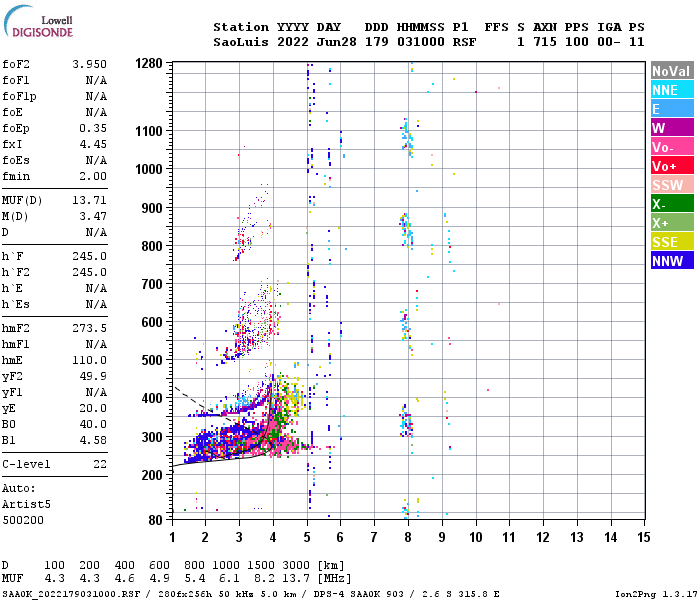Click the Artist5 auto-scaling label
The width and height of the screenshot is (700, 600).
26,504
